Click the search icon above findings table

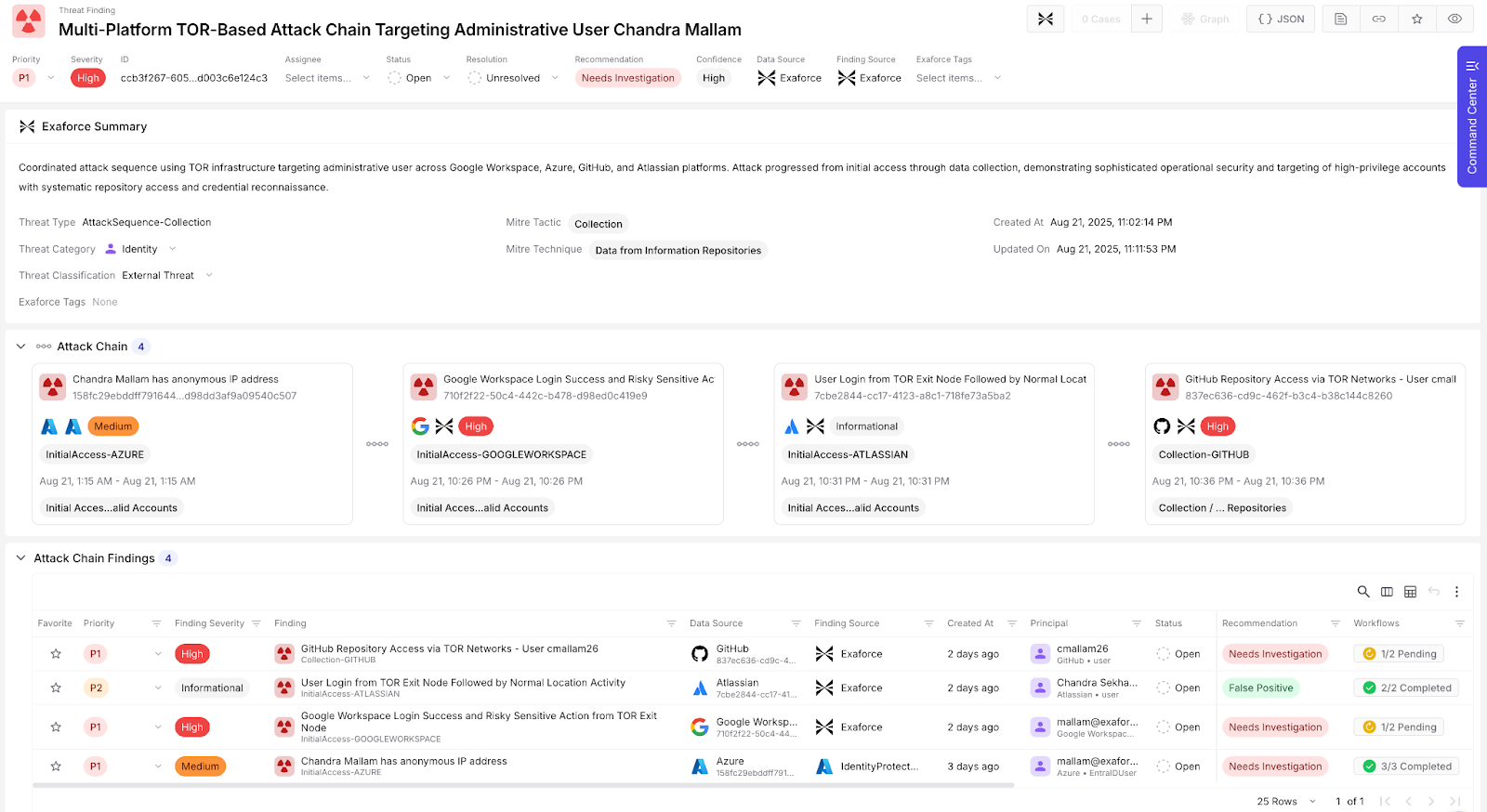pyautogui.click(x=1363, y=592)
